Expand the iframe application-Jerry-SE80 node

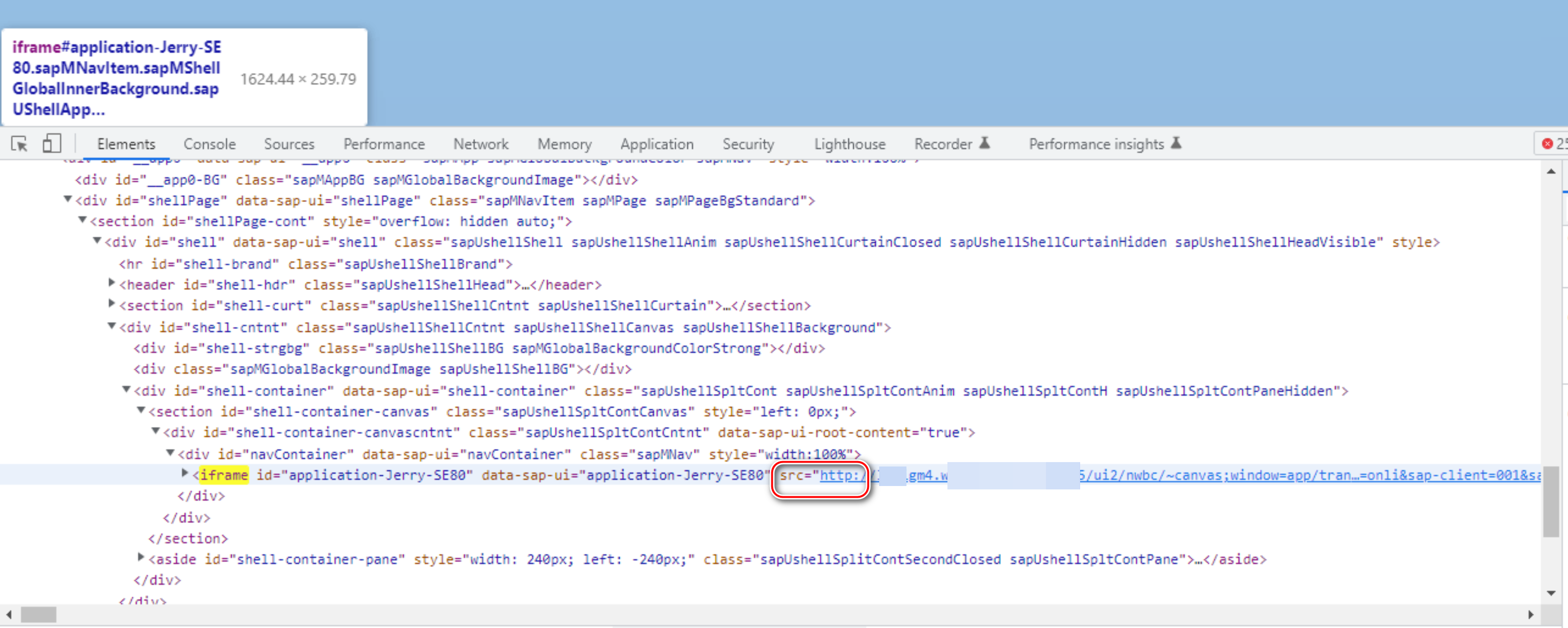click(x=185, y=473)
